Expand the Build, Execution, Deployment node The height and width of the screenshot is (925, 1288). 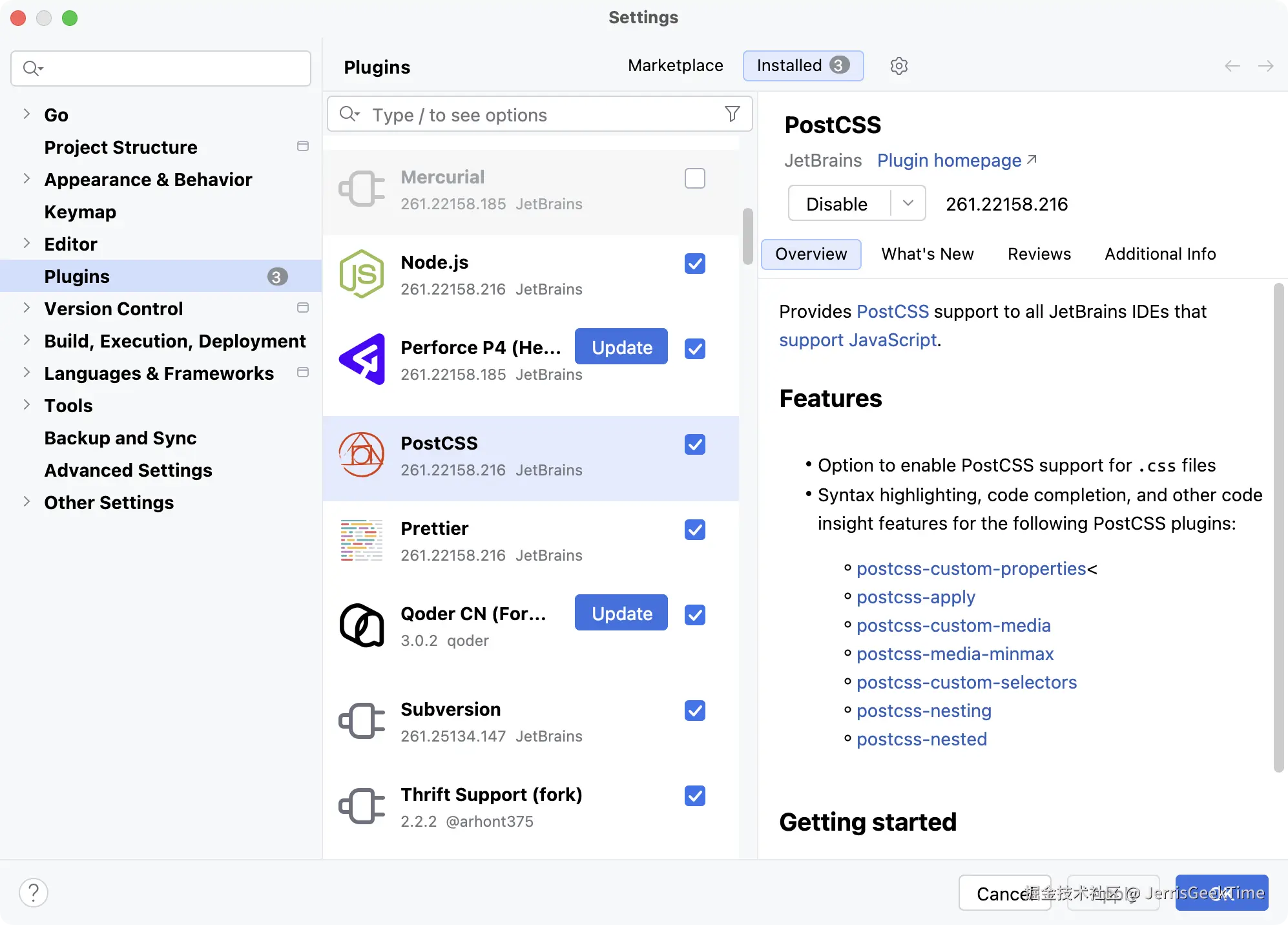tap(26, 340)
